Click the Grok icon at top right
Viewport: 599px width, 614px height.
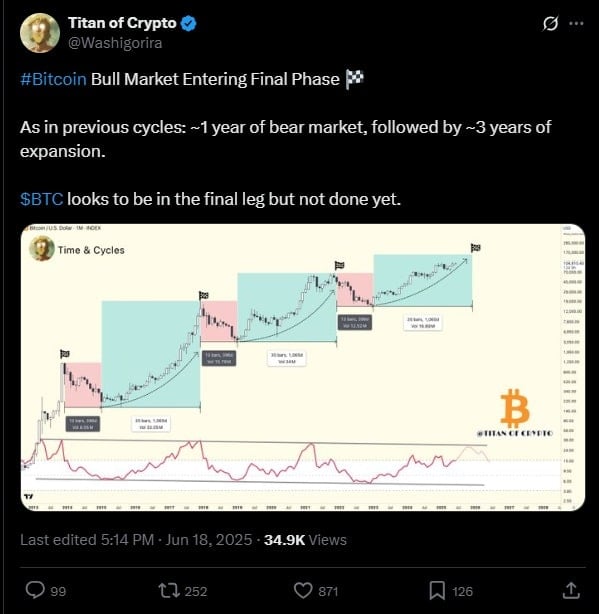pos(550,24)
